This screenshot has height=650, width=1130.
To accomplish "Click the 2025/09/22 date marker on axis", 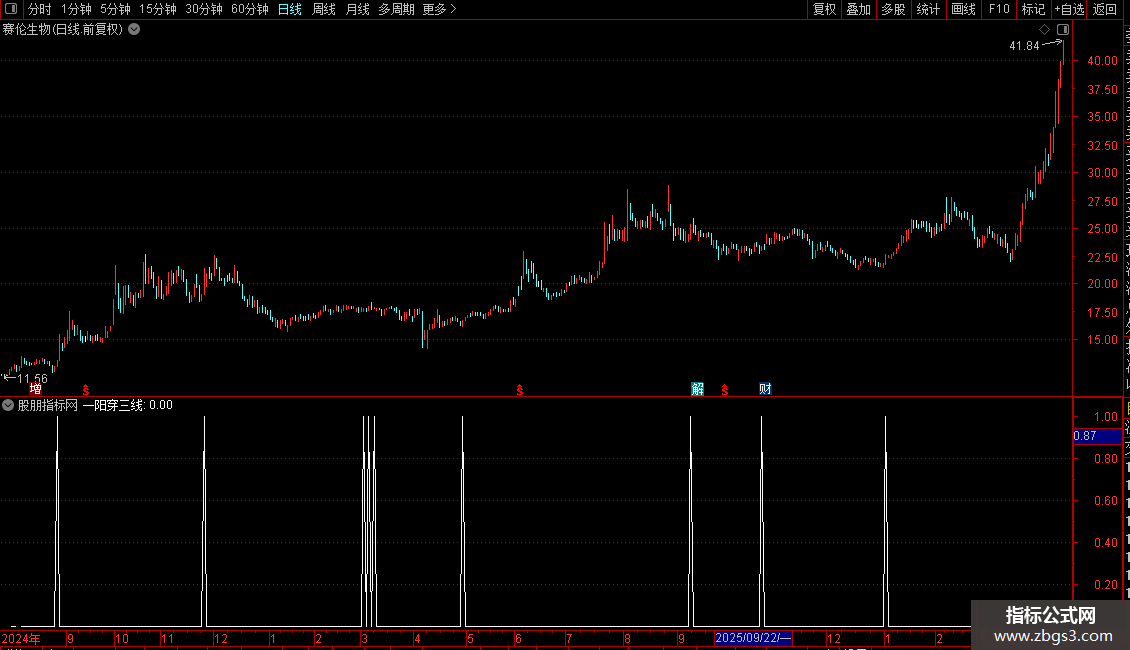I will (753, 638).
